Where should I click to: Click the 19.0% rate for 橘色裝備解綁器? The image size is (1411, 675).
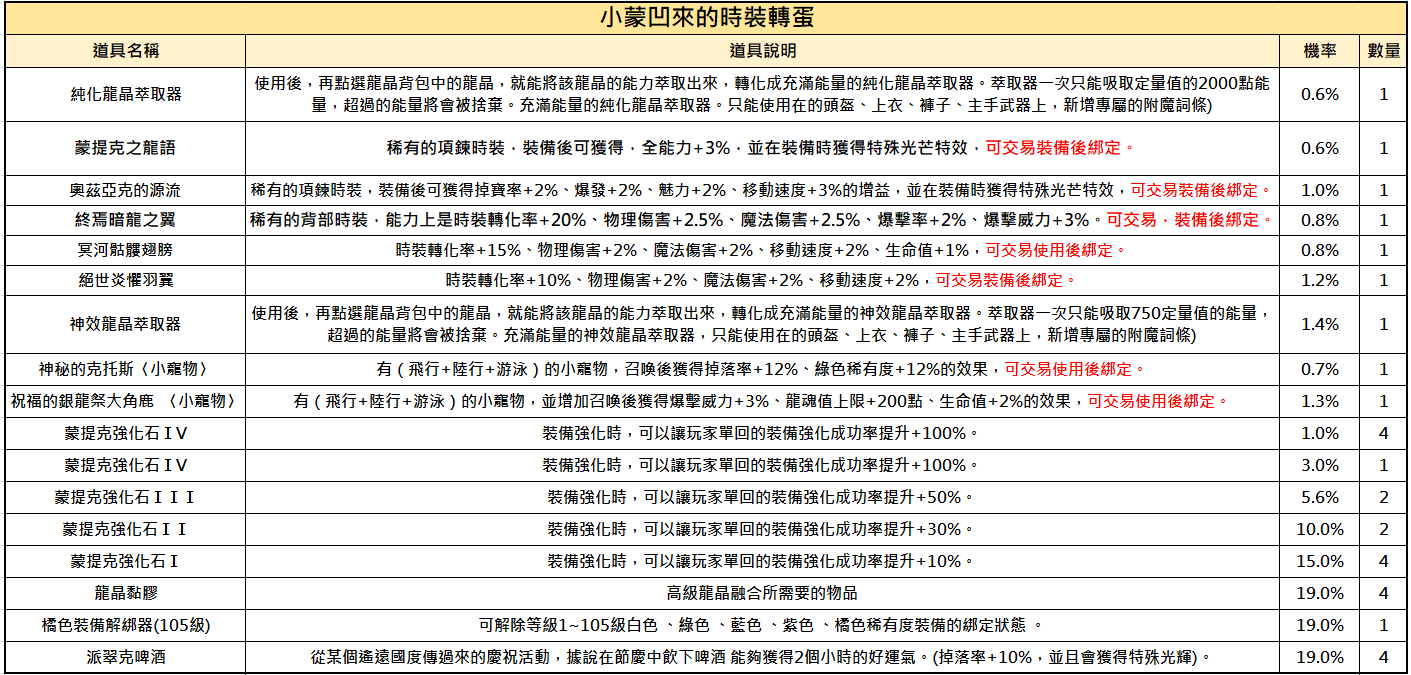click(x=1319, y=625)
